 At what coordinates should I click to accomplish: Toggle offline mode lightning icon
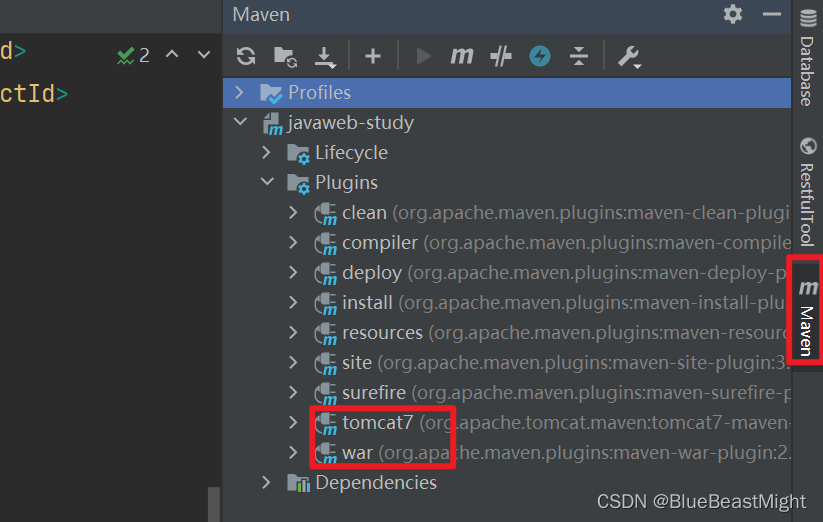coord(540,56)
